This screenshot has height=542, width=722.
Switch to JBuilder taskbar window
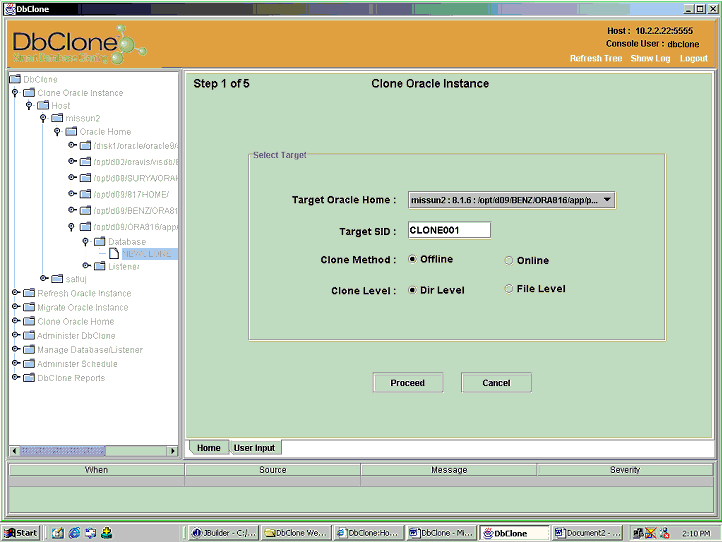(x=224, y=533)
